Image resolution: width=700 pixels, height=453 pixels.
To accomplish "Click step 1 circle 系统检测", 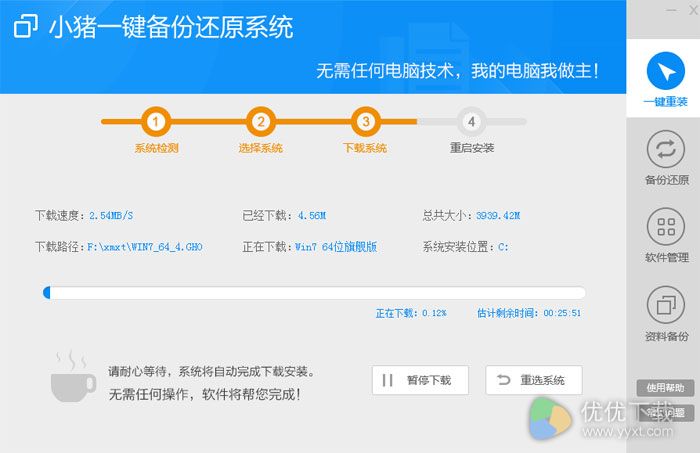I will [x=156, y=121].
